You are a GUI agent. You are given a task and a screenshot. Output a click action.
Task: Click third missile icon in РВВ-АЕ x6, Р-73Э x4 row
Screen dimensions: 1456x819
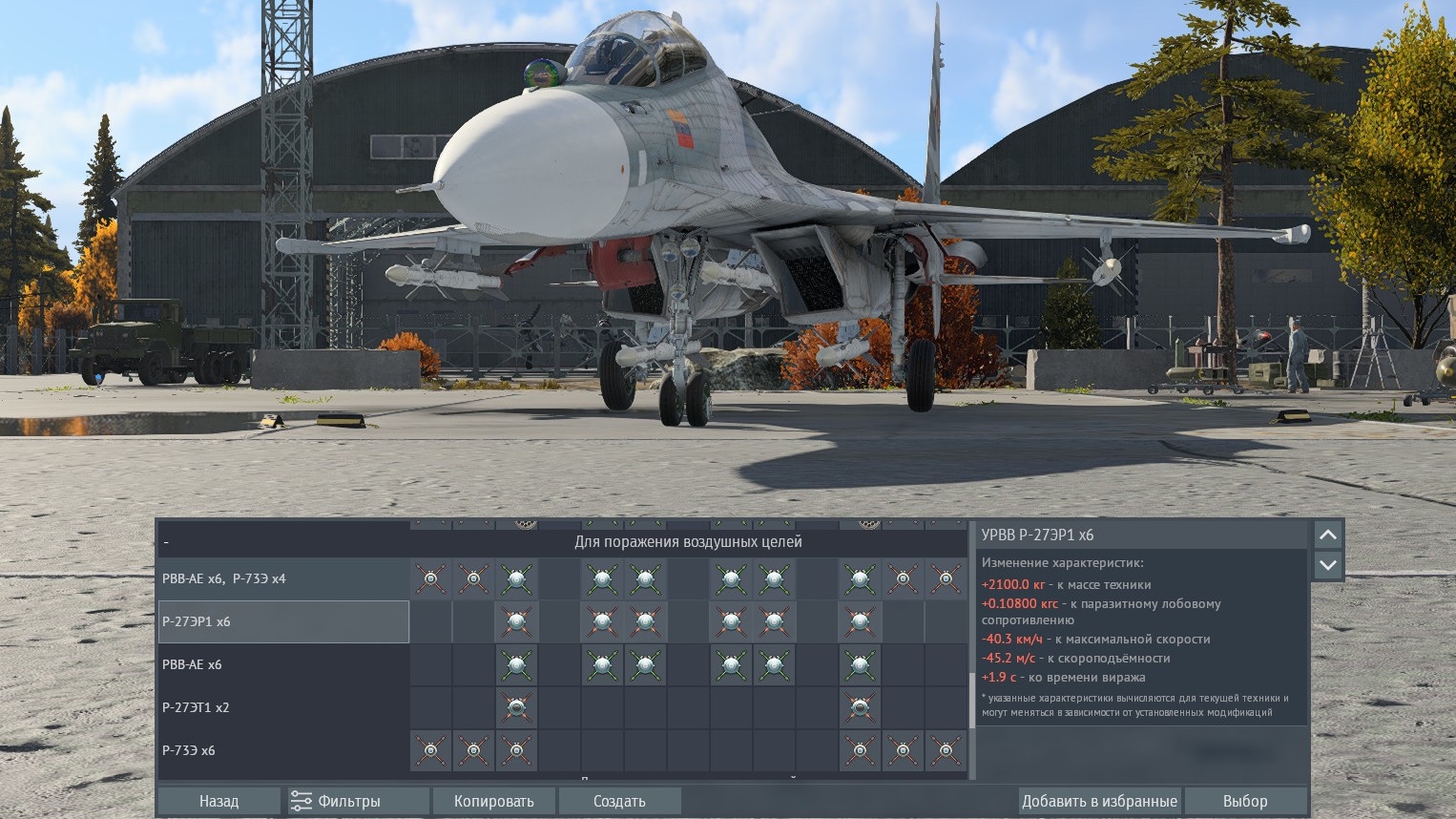516,578
